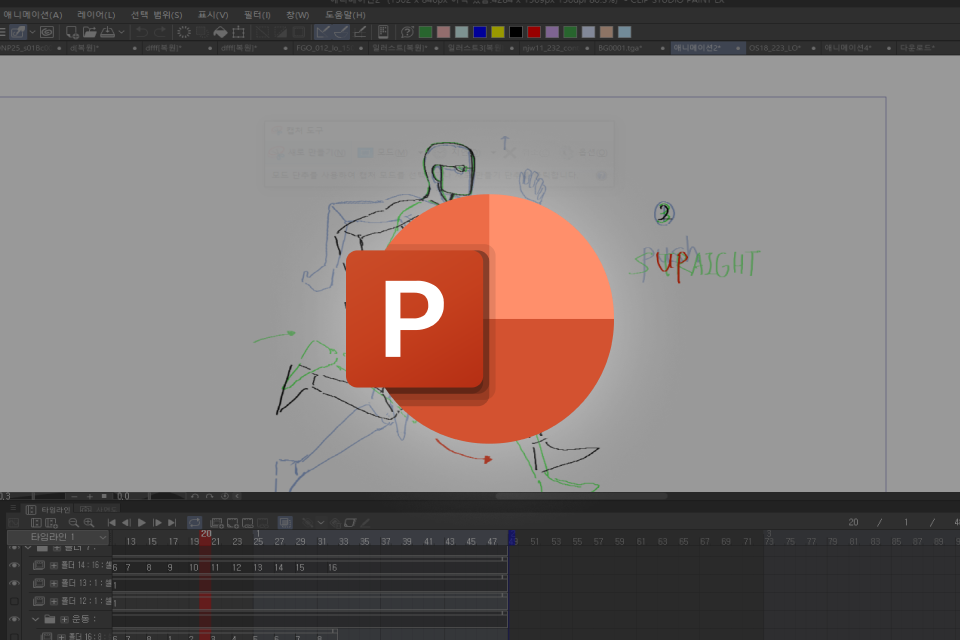
Task: Click the open file folder icon
Action: (x=89, y=32)
